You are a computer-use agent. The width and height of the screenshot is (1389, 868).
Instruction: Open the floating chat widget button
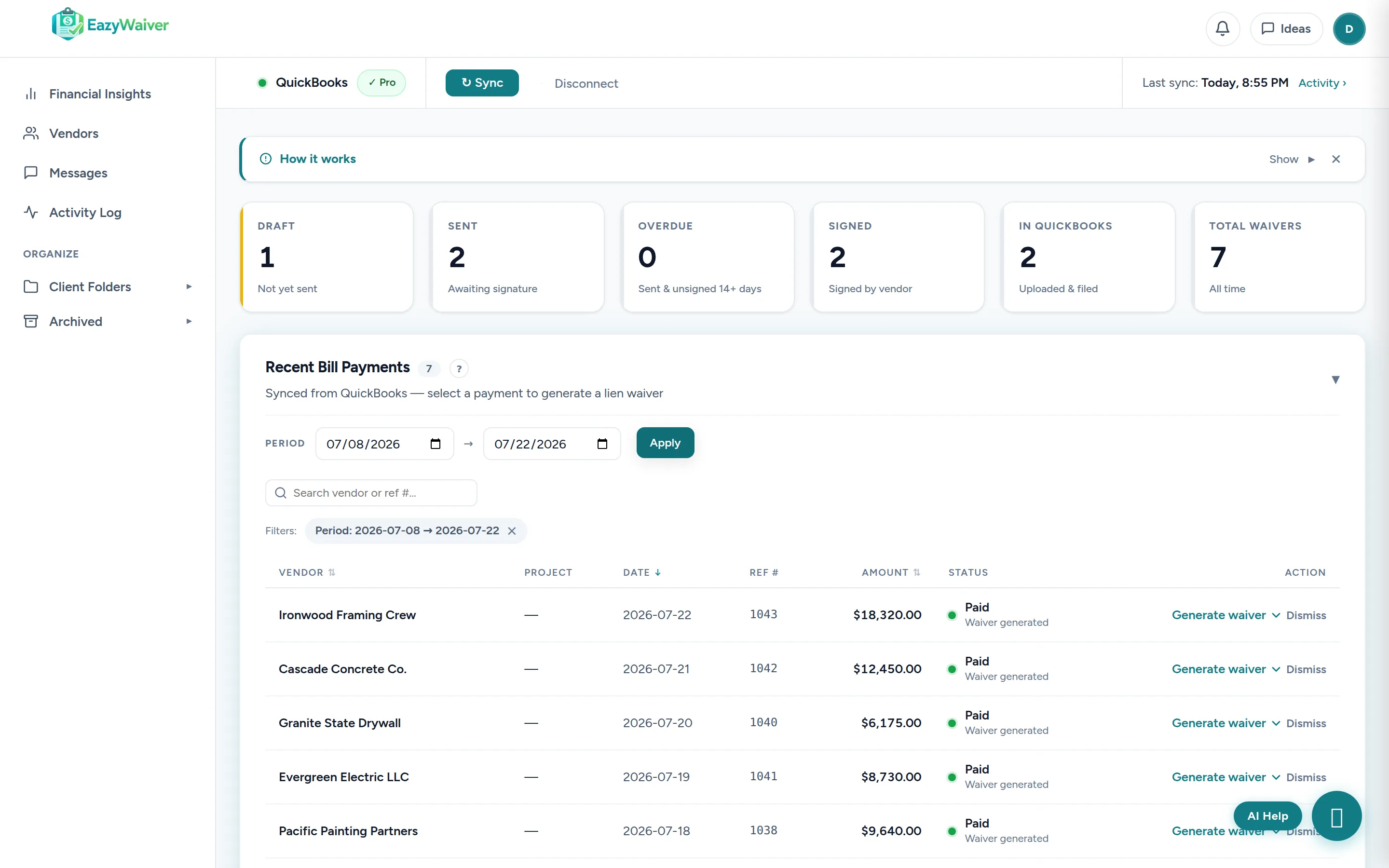pyautogui.click(x=1336, y=816)
